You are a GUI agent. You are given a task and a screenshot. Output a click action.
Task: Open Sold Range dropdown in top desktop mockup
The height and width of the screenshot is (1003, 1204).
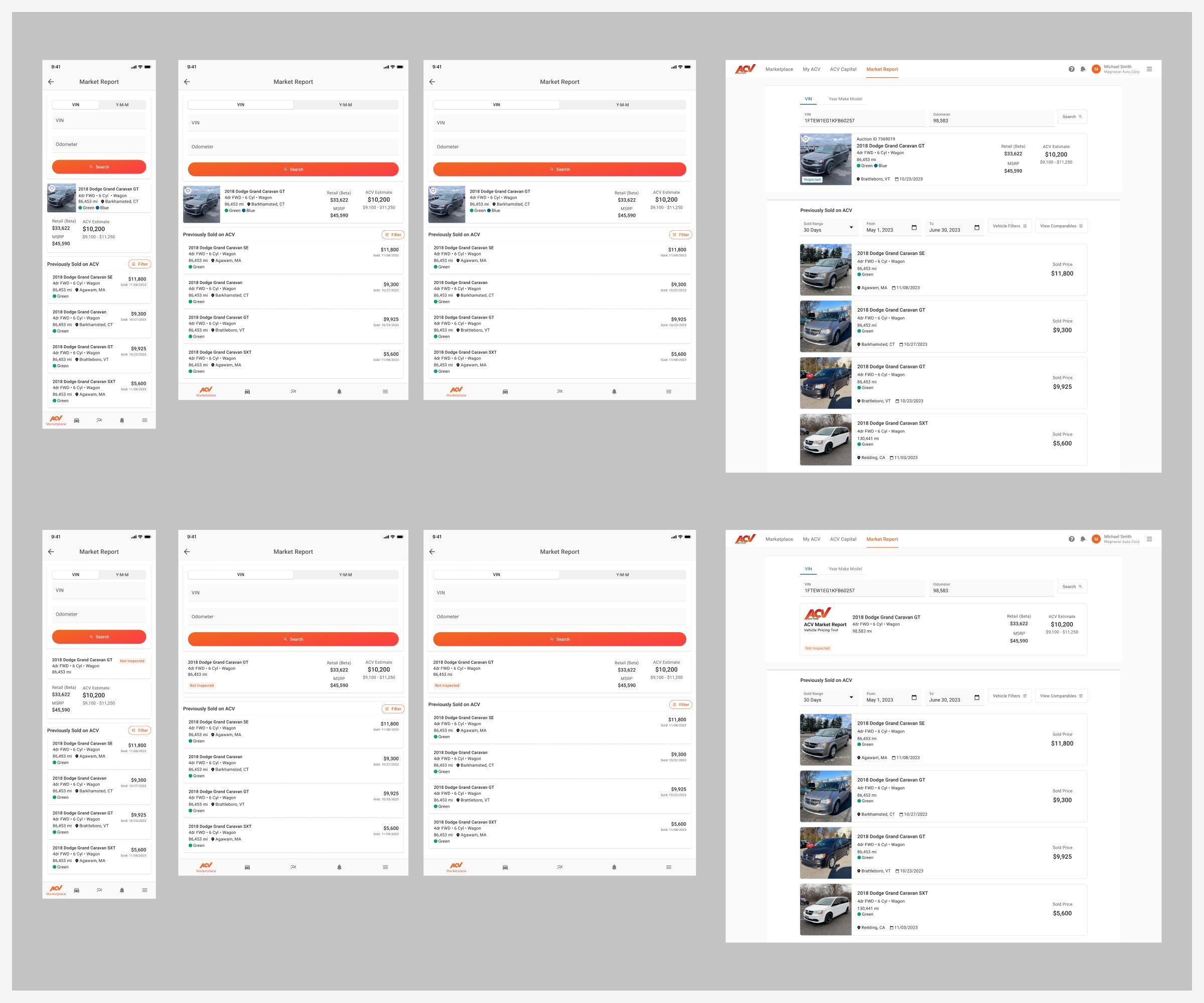pos(828,227)
